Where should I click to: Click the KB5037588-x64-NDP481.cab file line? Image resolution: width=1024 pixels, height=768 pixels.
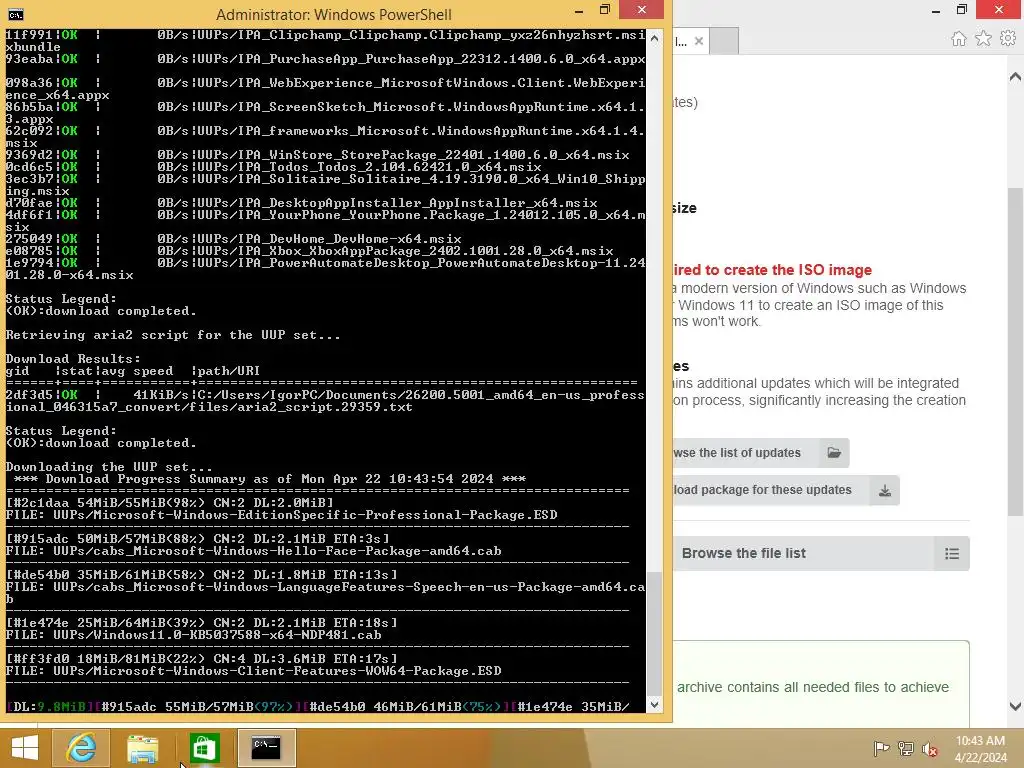(x=193, y=635)
